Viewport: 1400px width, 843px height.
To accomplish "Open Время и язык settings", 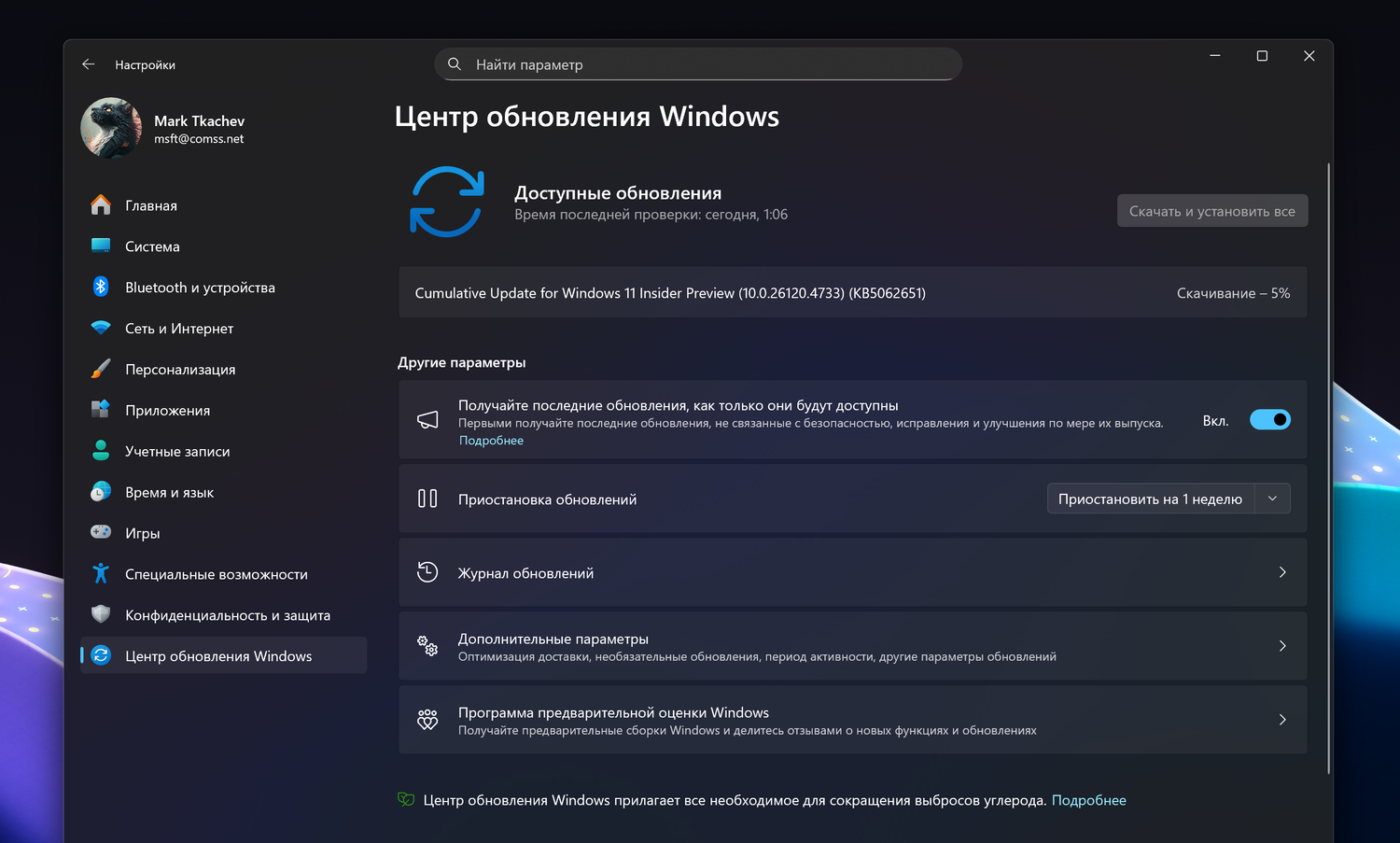I will [x=224, y=493].
